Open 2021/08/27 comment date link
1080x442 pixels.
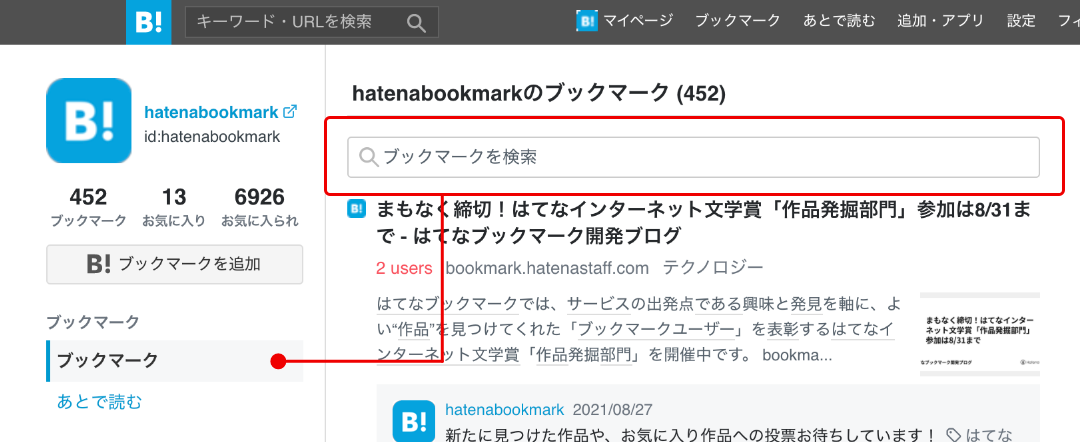[x=612, y=410]
